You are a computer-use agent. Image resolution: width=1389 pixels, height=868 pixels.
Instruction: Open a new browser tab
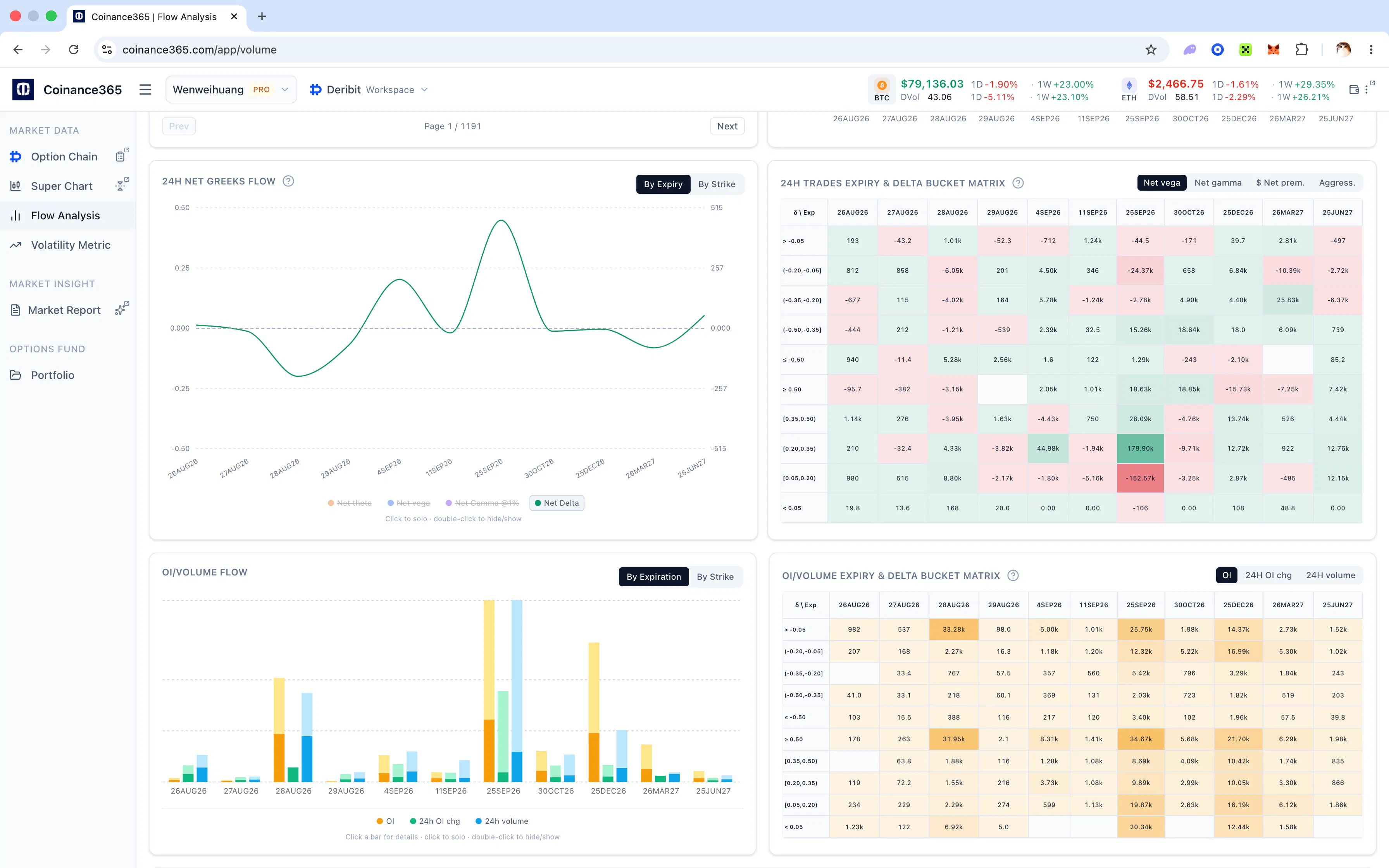(262, 16)
